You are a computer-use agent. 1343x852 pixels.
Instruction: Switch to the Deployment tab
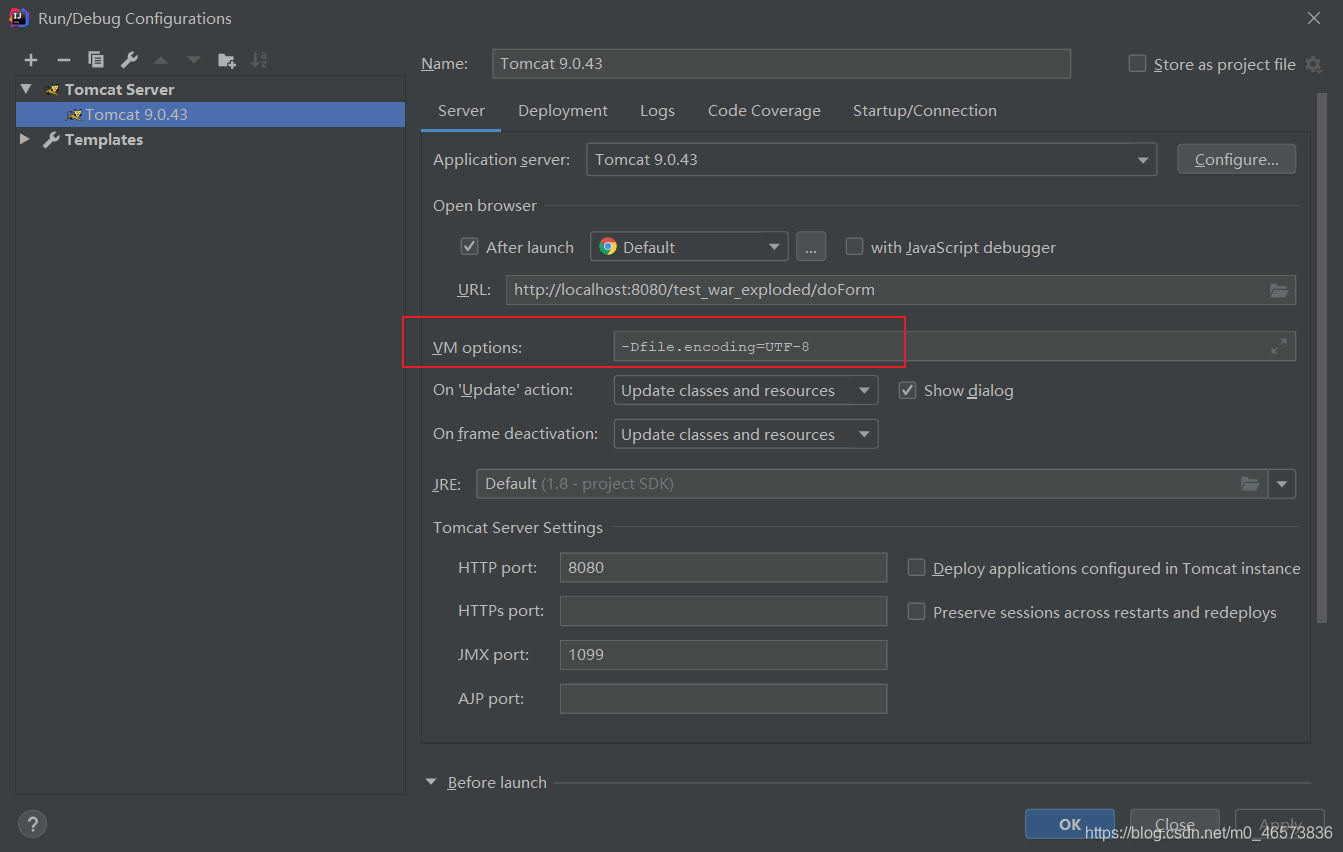tap(563, 111)
